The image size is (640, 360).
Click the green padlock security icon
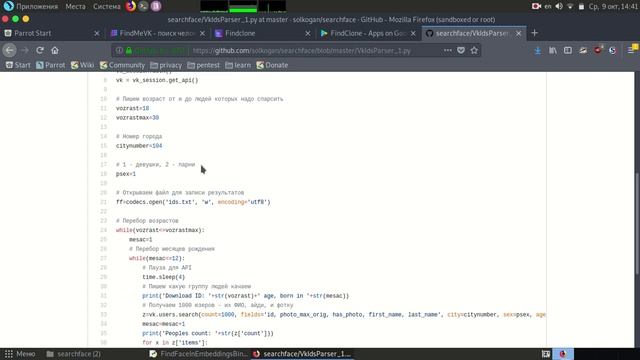click(129, 51)
